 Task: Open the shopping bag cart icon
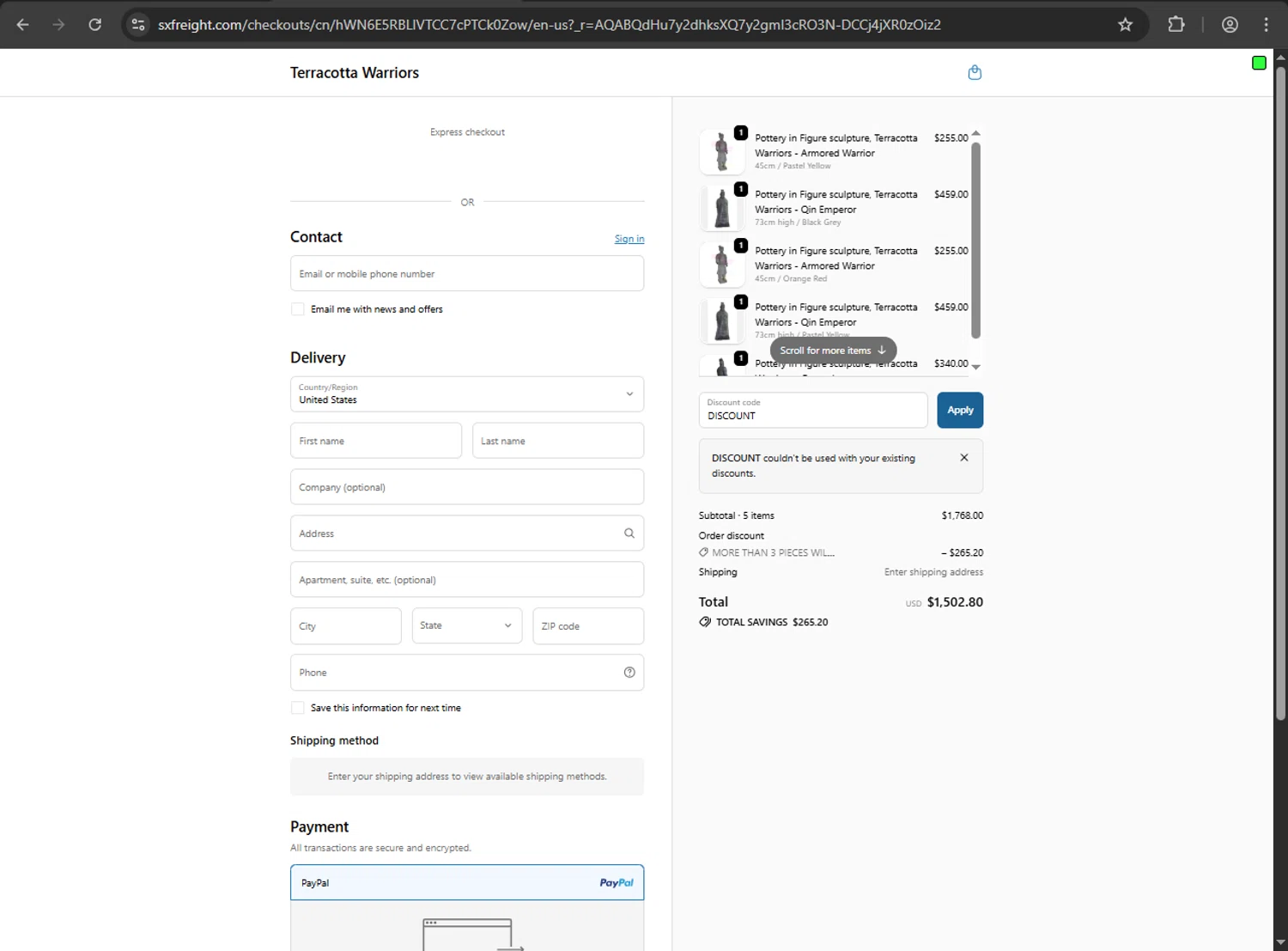[x=975, y=73]
